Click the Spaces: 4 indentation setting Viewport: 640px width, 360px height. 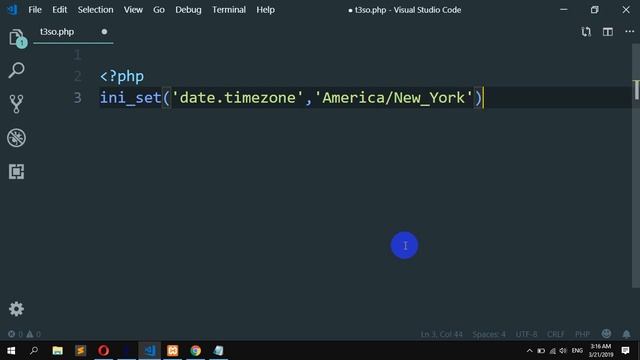489,334
